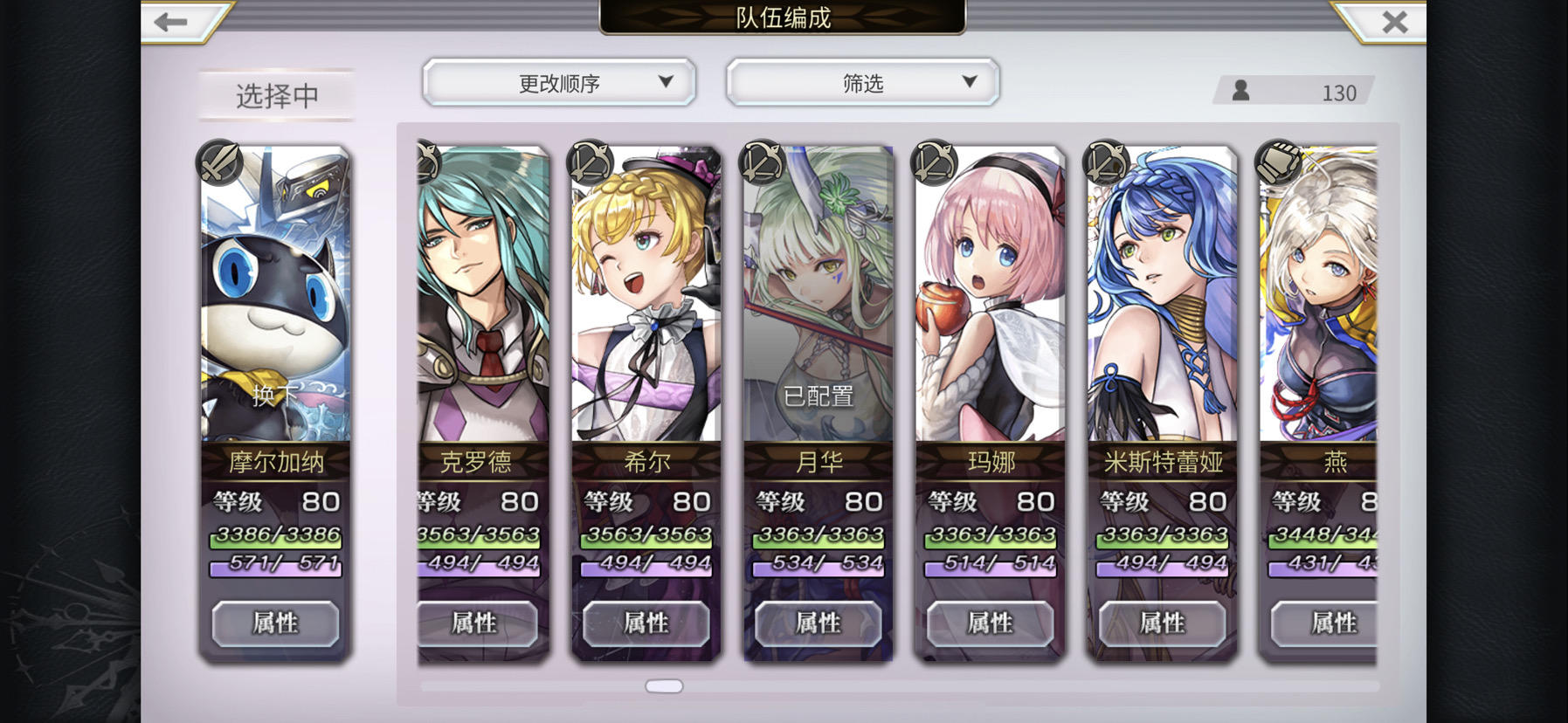Click the back arrow icon

[x=171, y=22]
